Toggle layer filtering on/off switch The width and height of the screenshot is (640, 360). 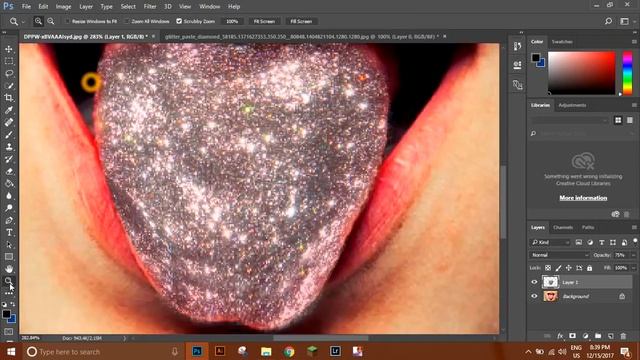(635, 241)
